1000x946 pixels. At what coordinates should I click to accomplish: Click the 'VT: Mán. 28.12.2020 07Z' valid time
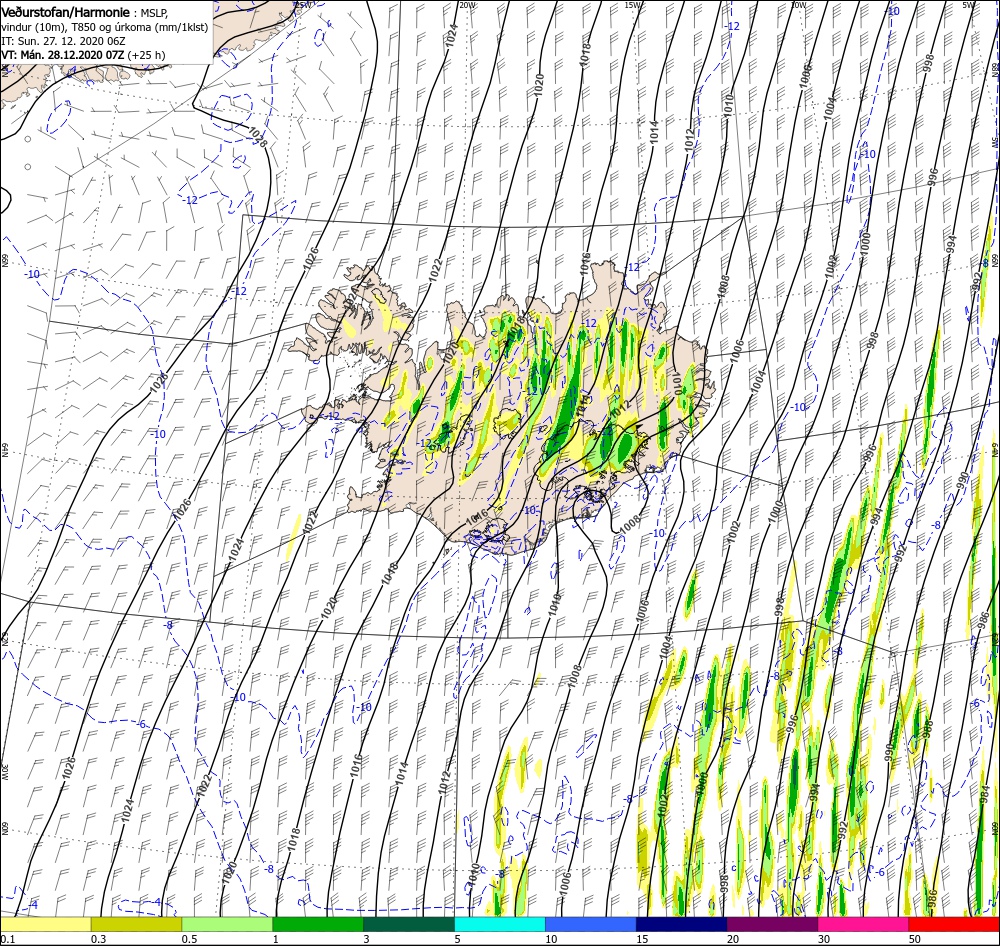click(x=62, y=55)
